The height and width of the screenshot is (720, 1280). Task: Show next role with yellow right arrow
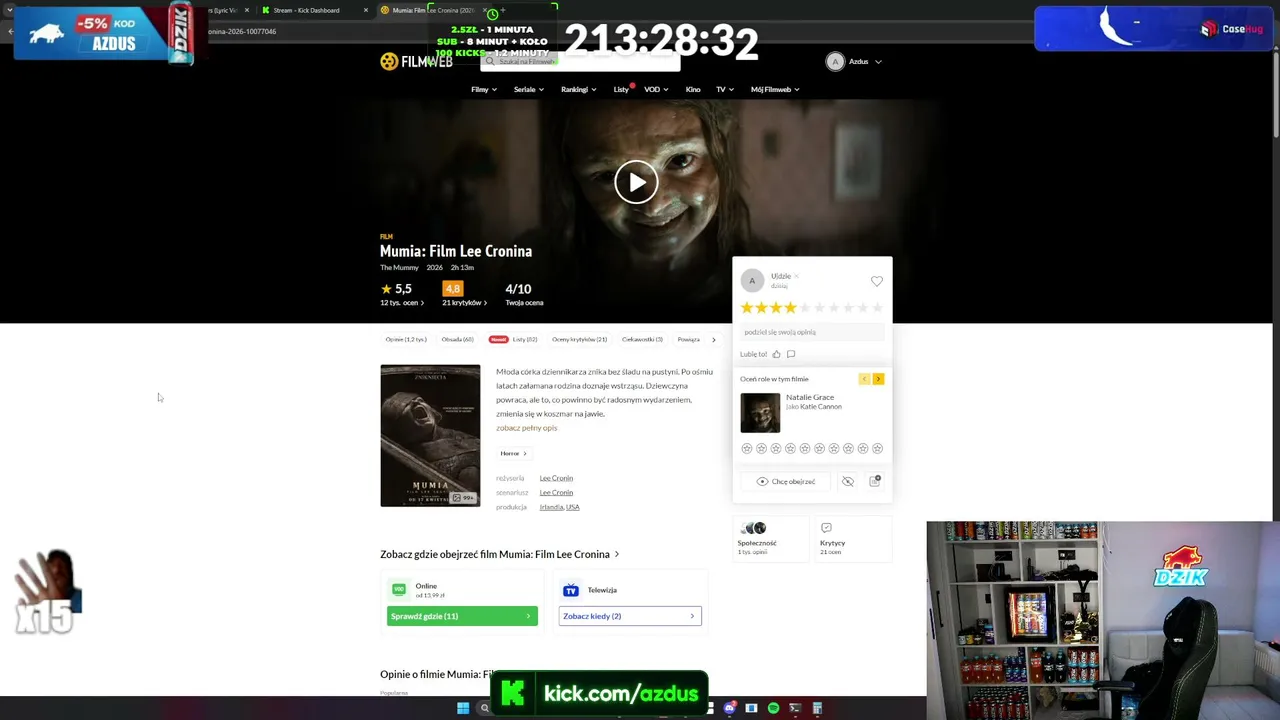pyautogui.click(x=878, y=379)
